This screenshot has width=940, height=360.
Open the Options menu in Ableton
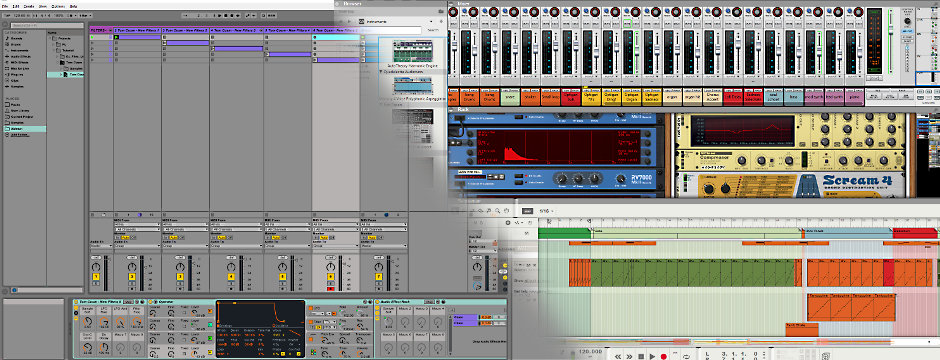coord(58,7)
